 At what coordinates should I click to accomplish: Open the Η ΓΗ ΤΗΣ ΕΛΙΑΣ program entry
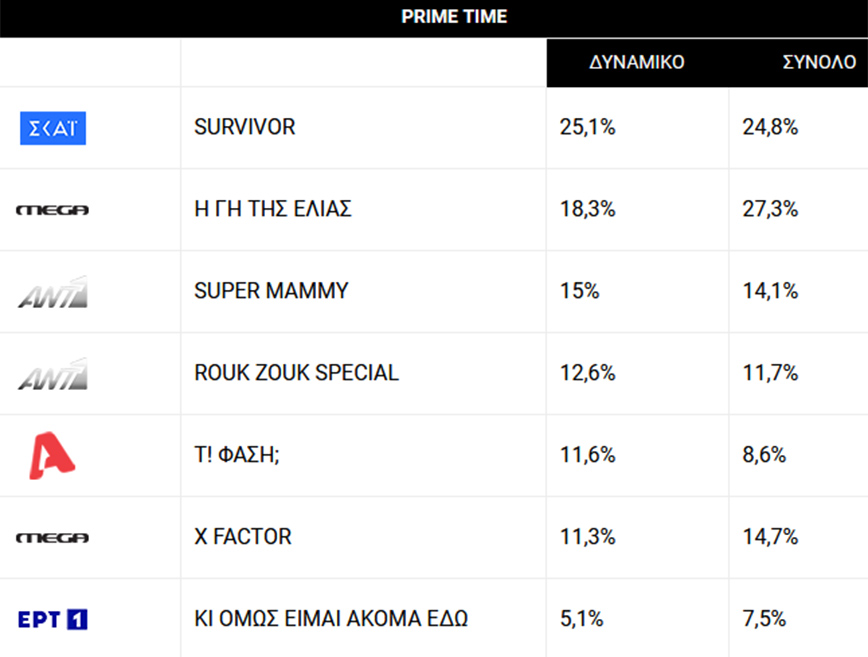[273, 209]
